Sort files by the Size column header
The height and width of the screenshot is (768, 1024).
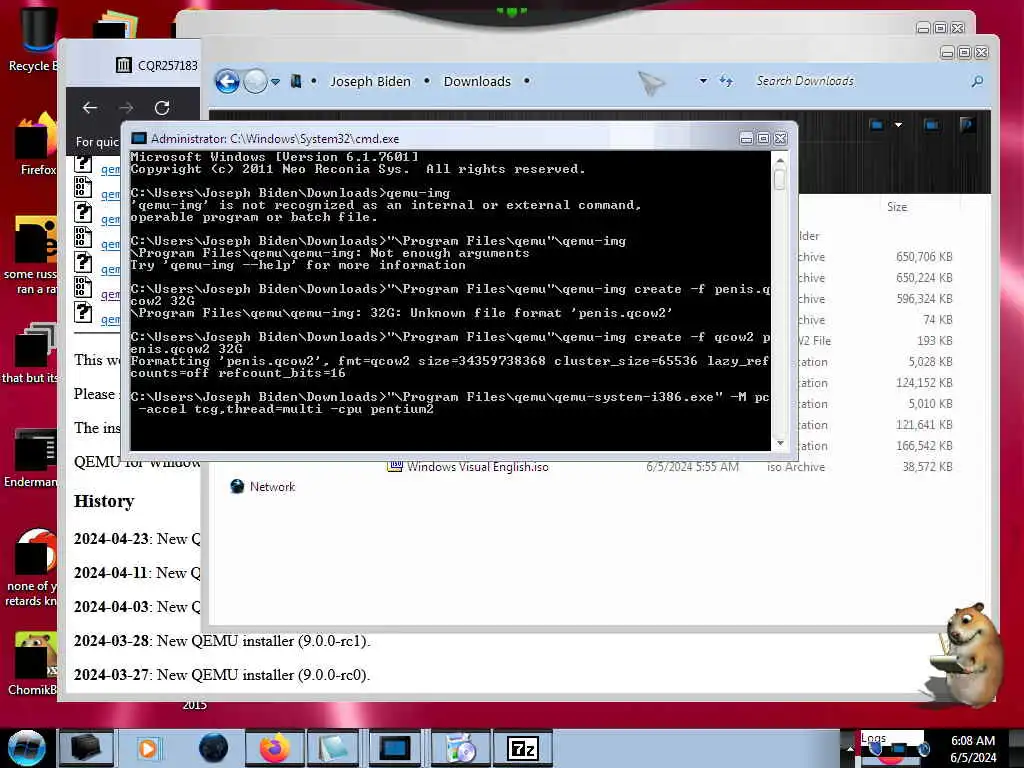pyautogui.click(x=896, y=207)
